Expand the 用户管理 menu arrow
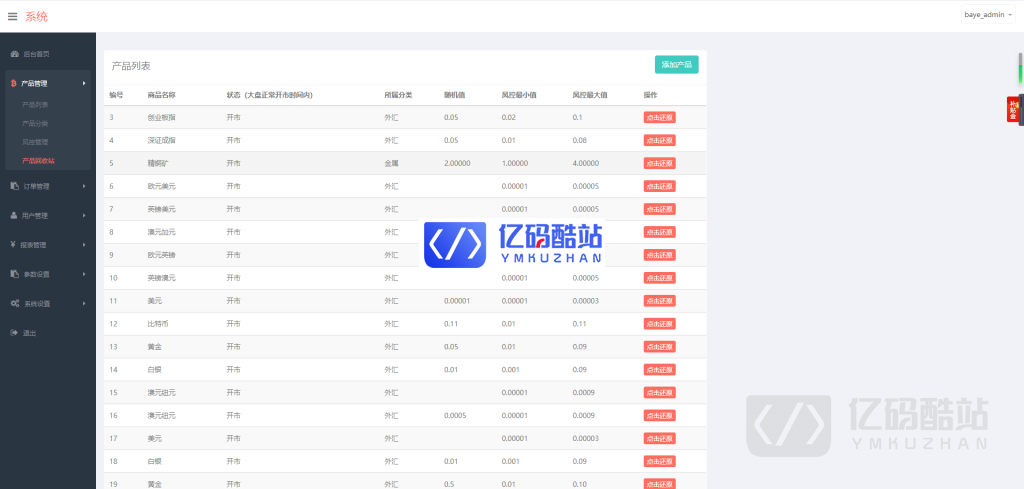This screenshot has height=489, width=1024. click(84, 215)
